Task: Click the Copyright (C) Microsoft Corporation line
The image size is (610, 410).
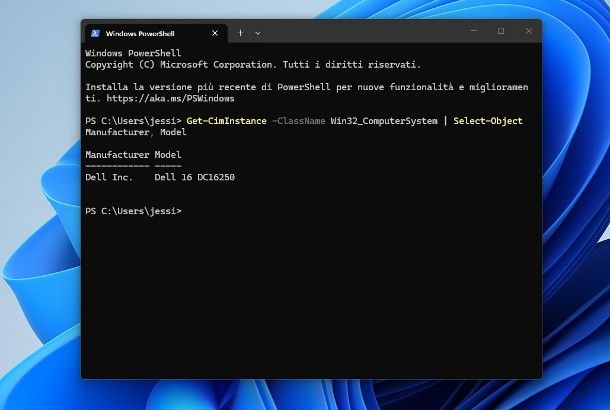Action: (253, 65)
